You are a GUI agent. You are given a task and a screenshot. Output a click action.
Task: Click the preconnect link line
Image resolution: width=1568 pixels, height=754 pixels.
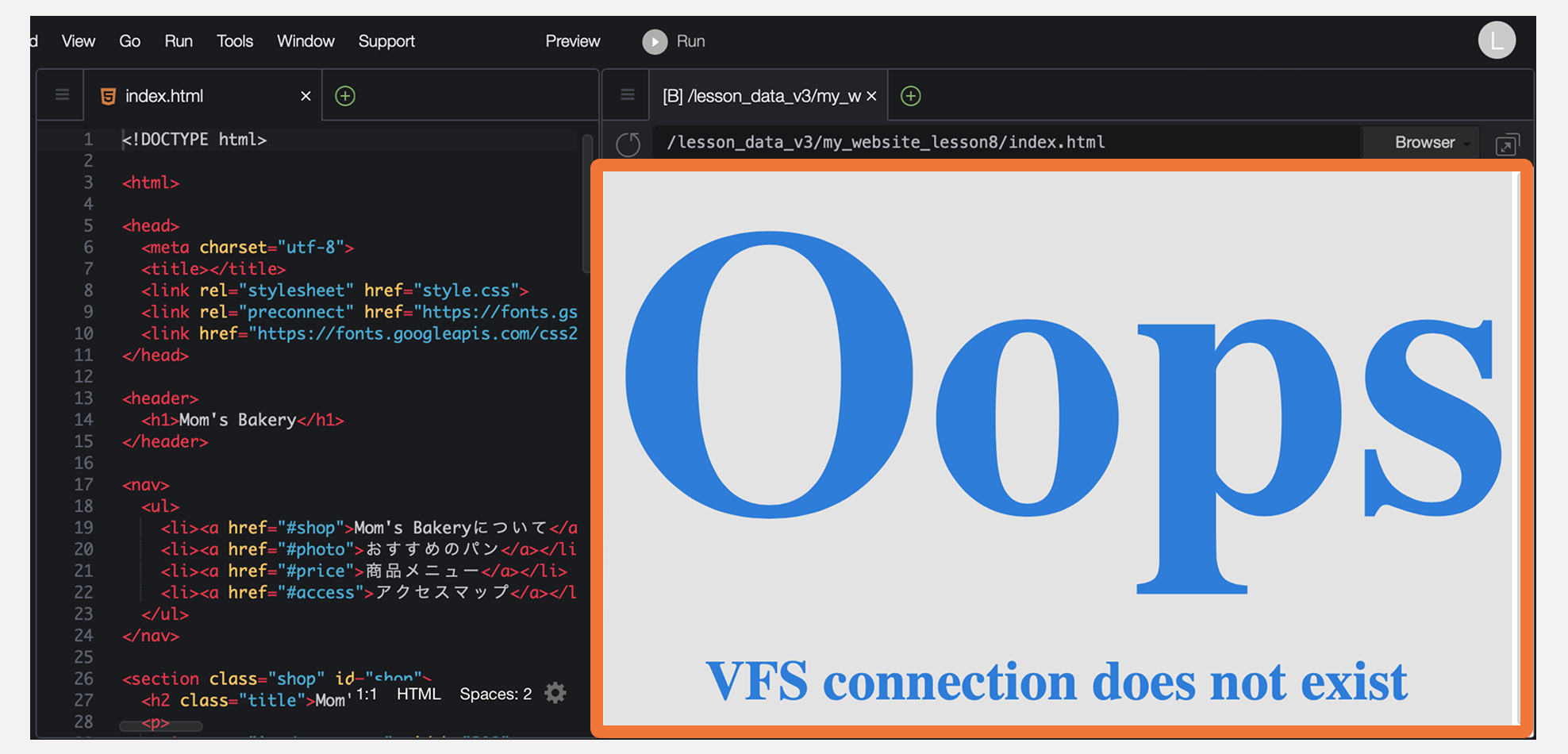(359, 312)
